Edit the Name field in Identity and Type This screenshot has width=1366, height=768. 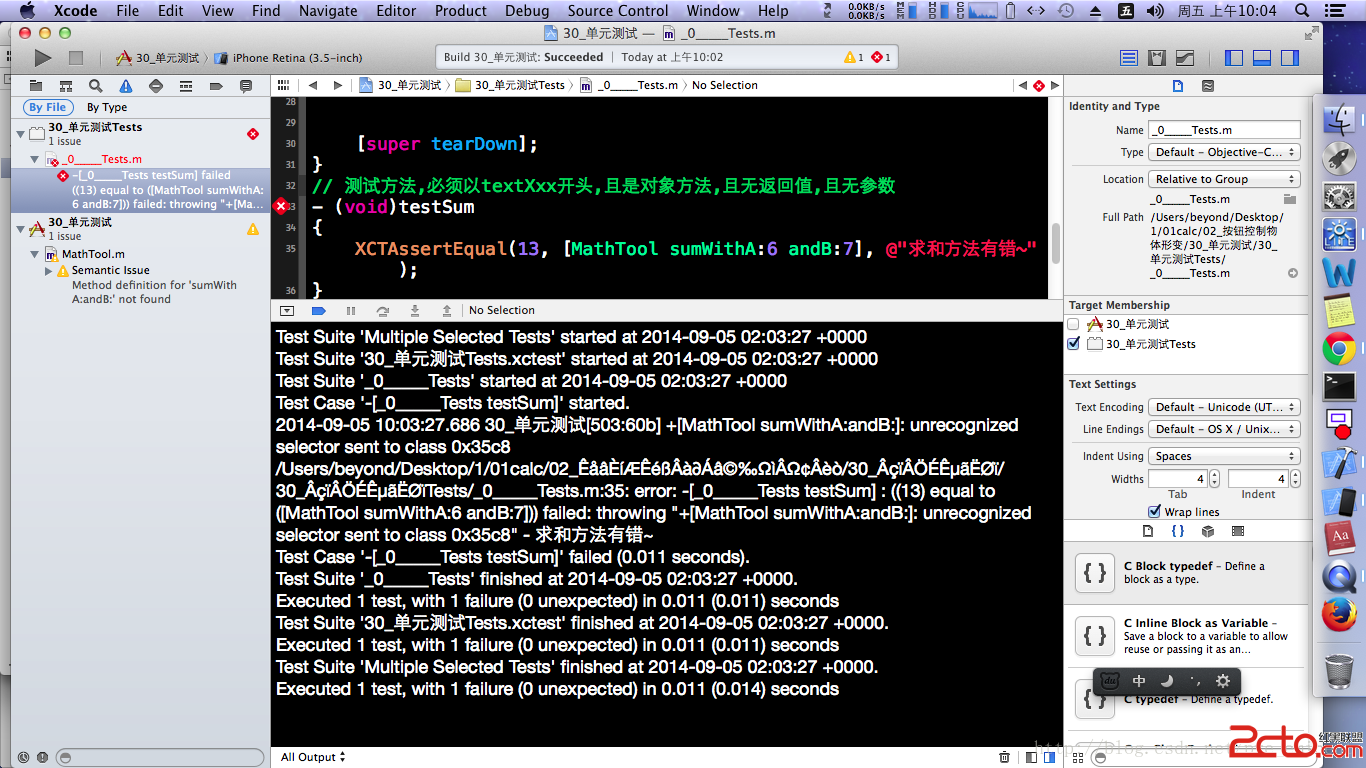coord(1224,130)
